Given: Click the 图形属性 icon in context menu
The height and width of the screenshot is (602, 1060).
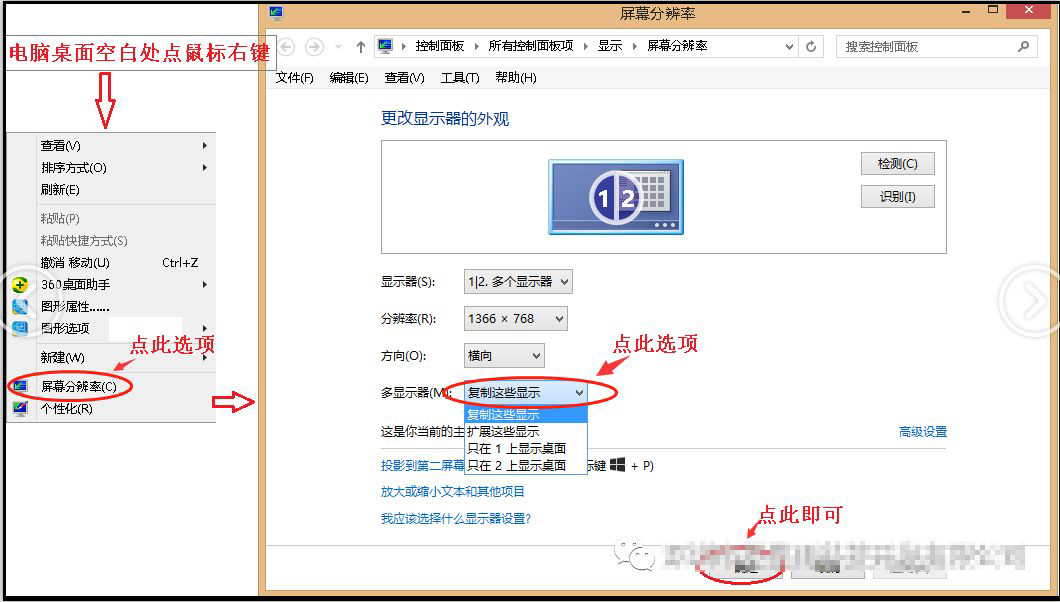Looking at the screenshot, I should click(20, 307).
